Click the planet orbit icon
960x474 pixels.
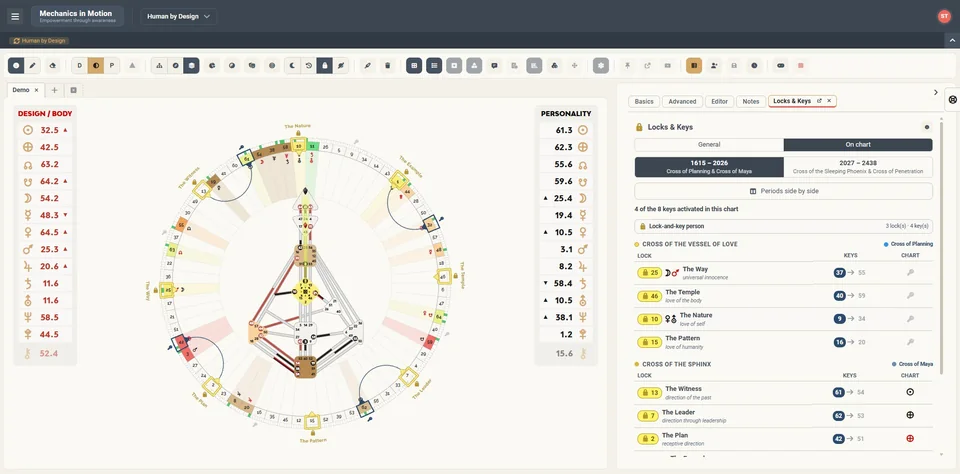[341, 66]
